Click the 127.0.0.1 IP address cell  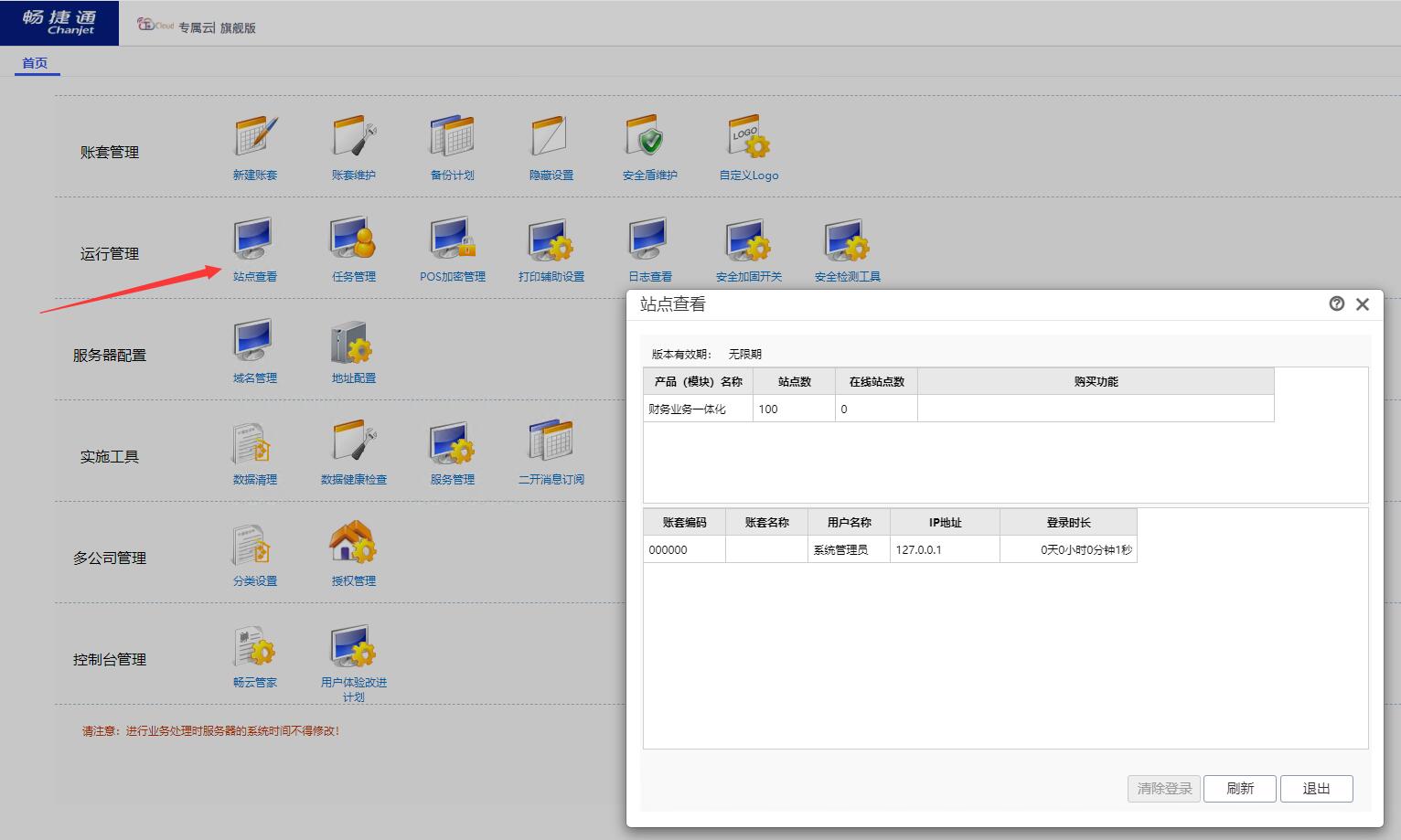946,549
